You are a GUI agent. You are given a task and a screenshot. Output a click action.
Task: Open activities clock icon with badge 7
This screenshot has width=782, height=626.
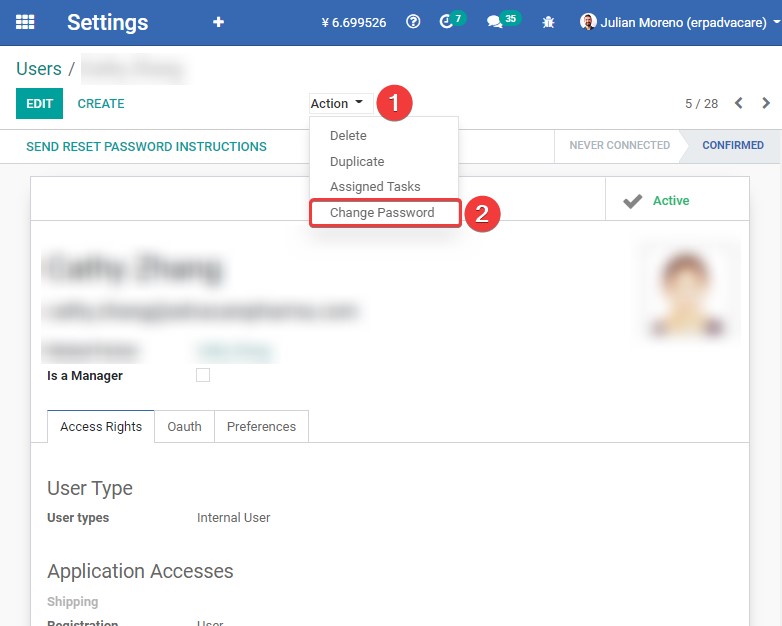(x=451, y=21)
